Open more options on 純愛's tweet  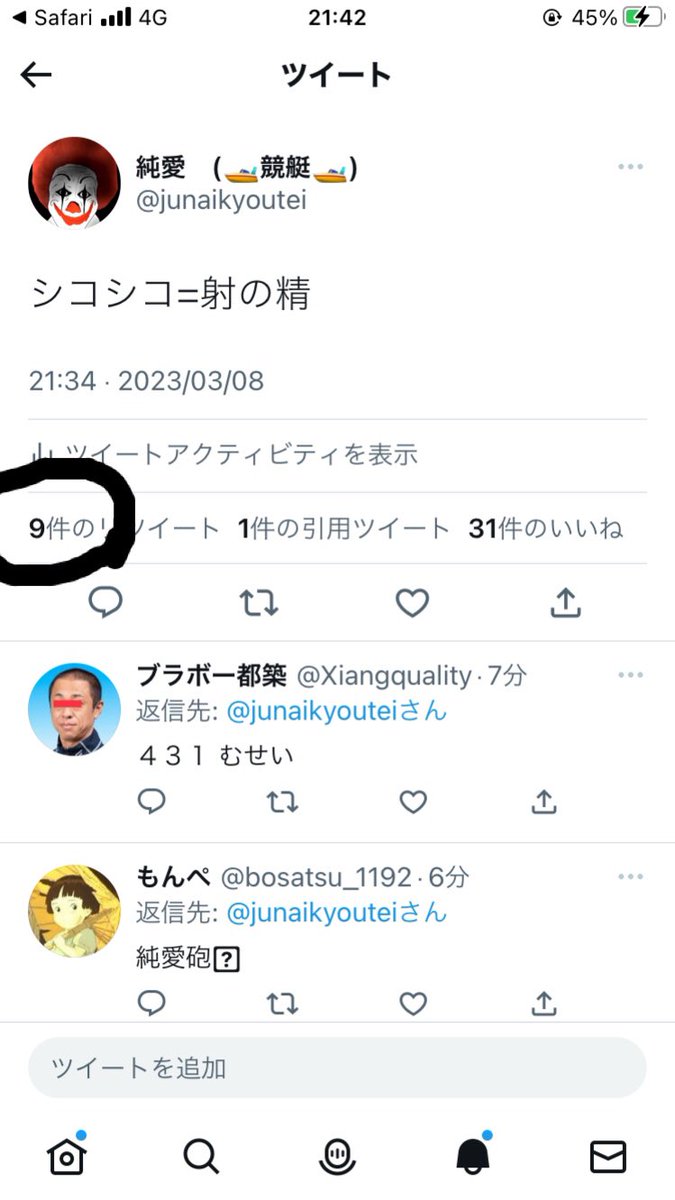(630, 167)
